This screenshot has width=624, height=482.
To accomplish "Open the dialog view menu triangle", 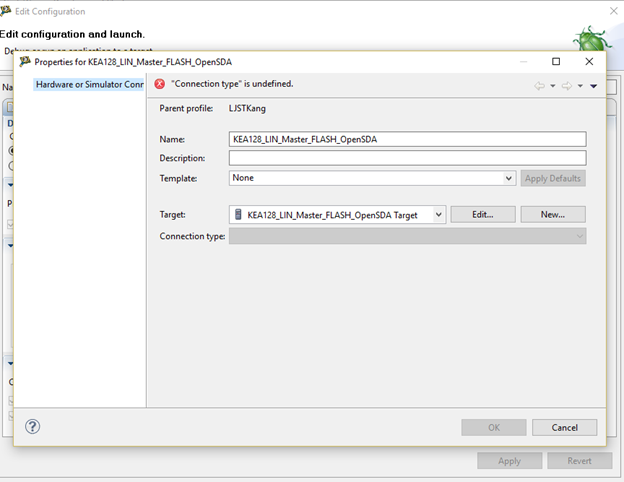I will (593, 86).
